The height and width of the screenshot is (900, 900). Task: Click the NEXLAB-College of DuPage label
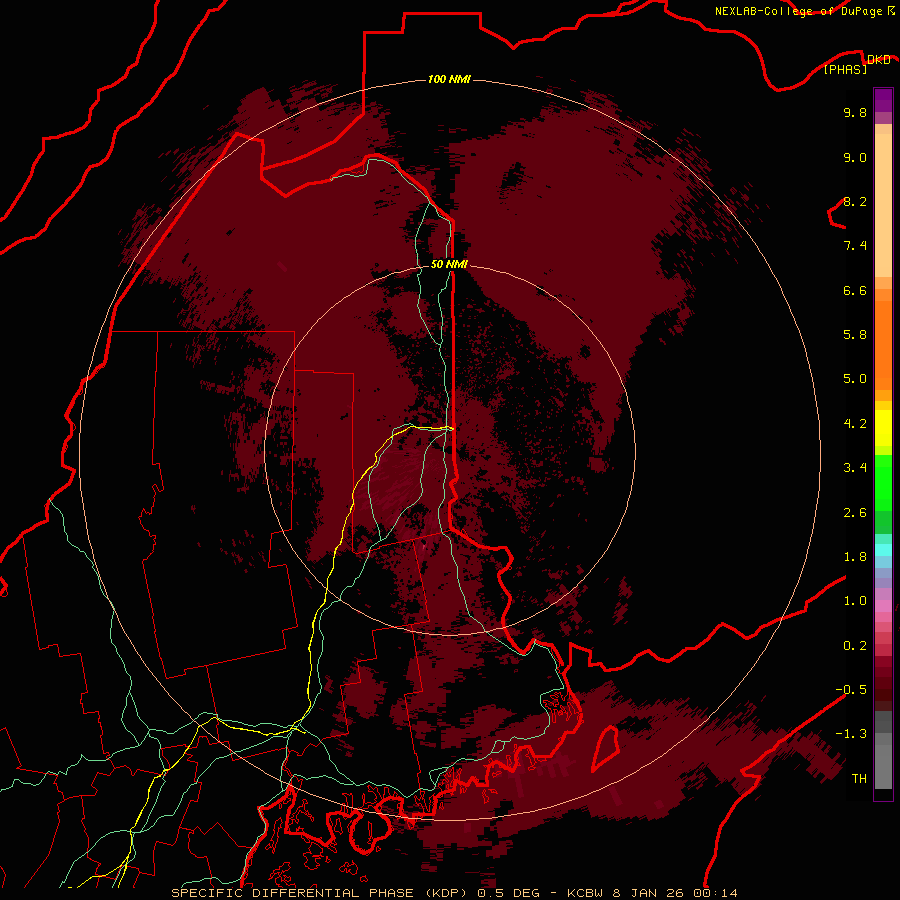(x=798, y=11)
